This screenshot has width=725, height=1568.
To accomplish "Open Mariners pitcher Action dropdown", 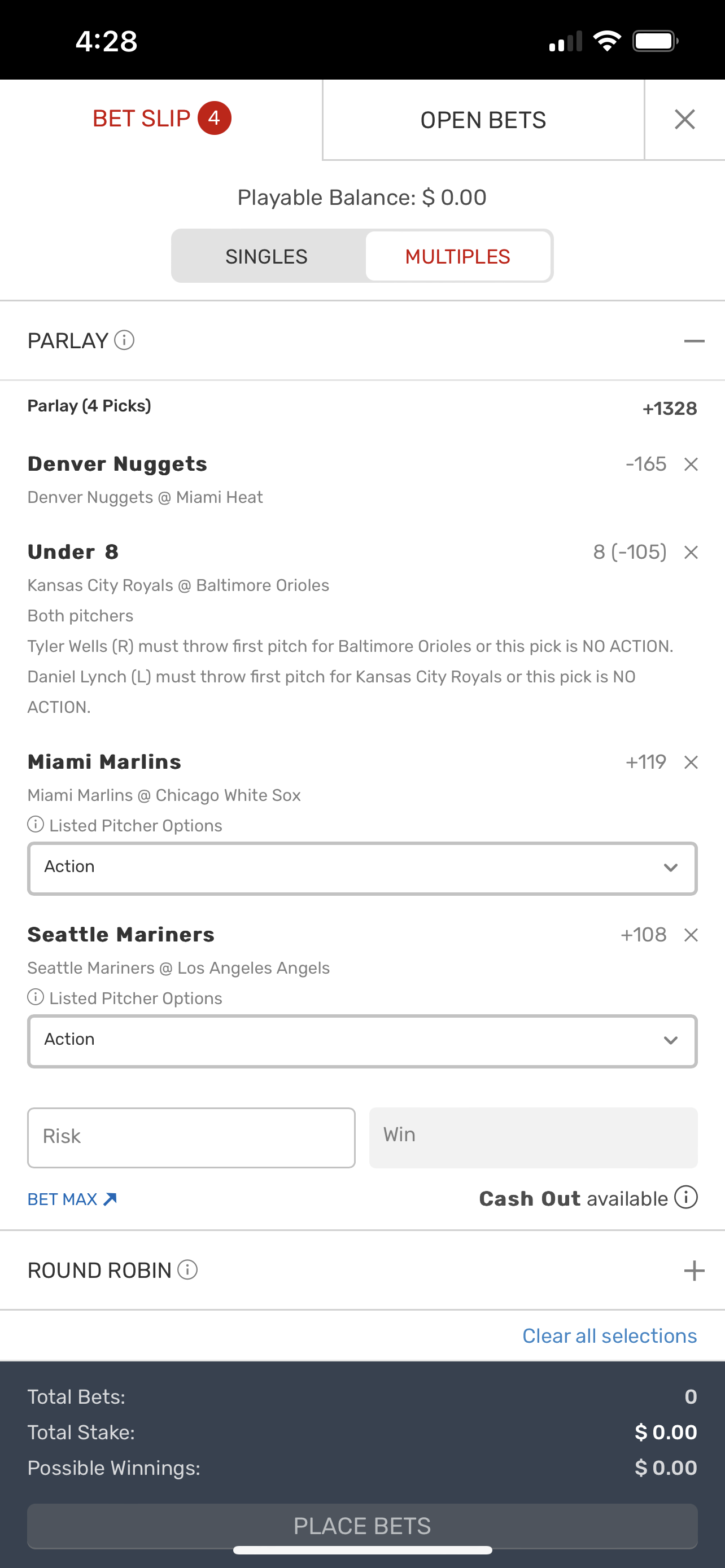I will click(x=362, y=1041).
